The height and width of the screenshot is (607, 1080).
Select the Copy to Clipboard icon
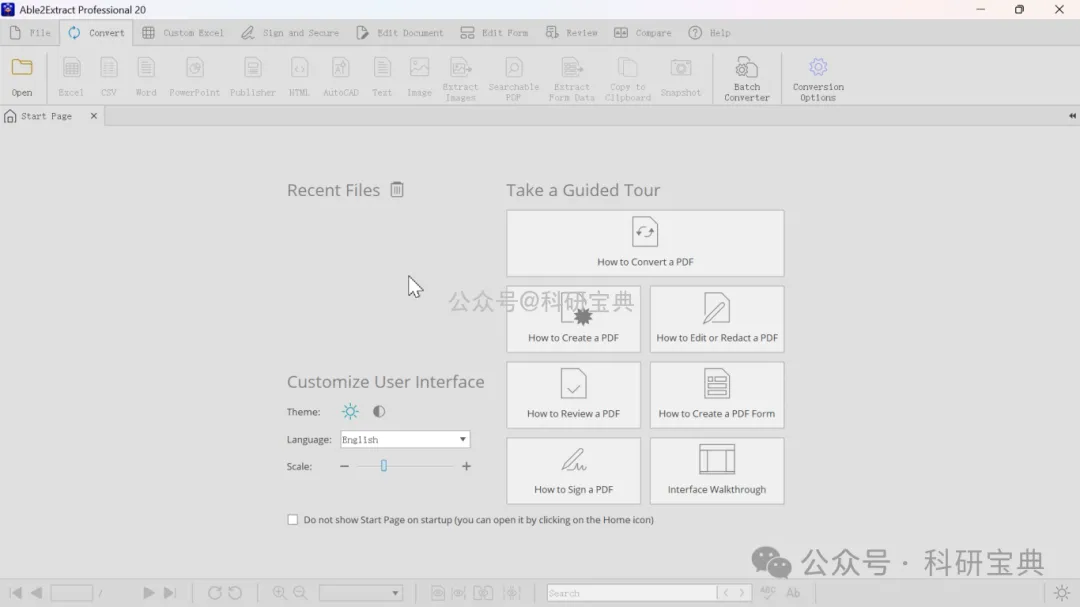click(627, 79)
